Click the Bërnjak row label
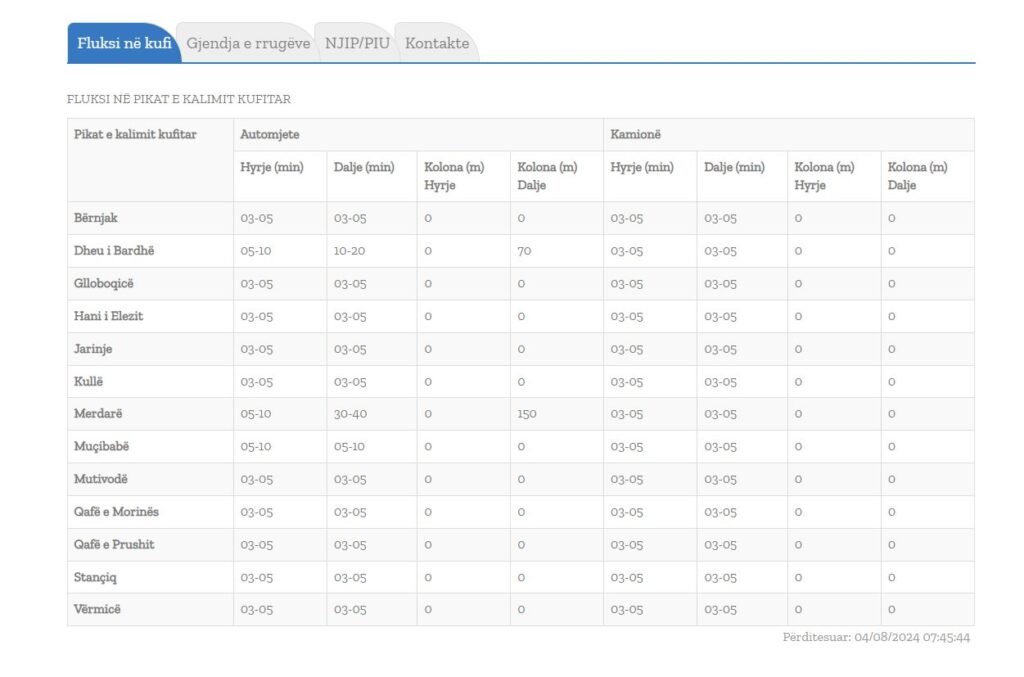This screenshot has width=1024, height=677. point(96,218)
